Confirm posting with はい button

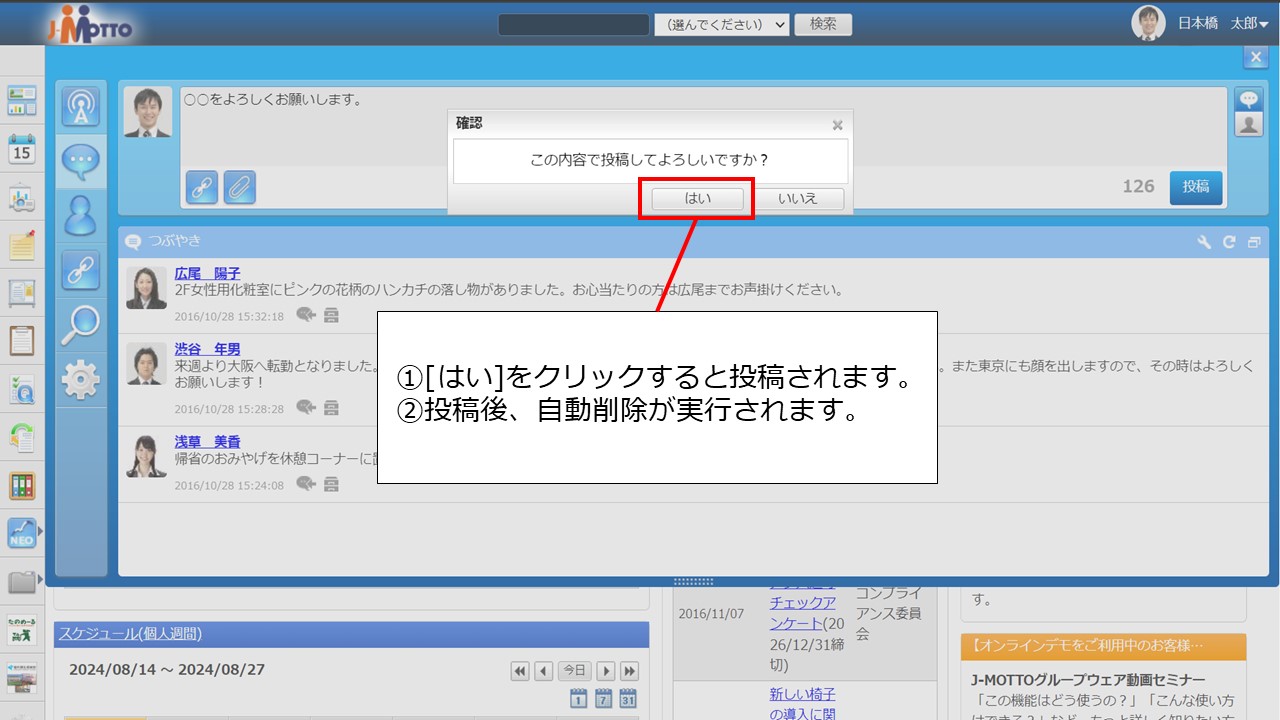click(697, 198)
